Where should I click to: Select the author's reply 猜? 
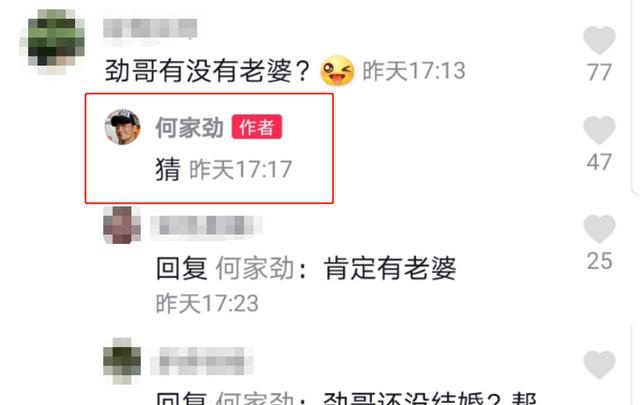tap(168, 169)
